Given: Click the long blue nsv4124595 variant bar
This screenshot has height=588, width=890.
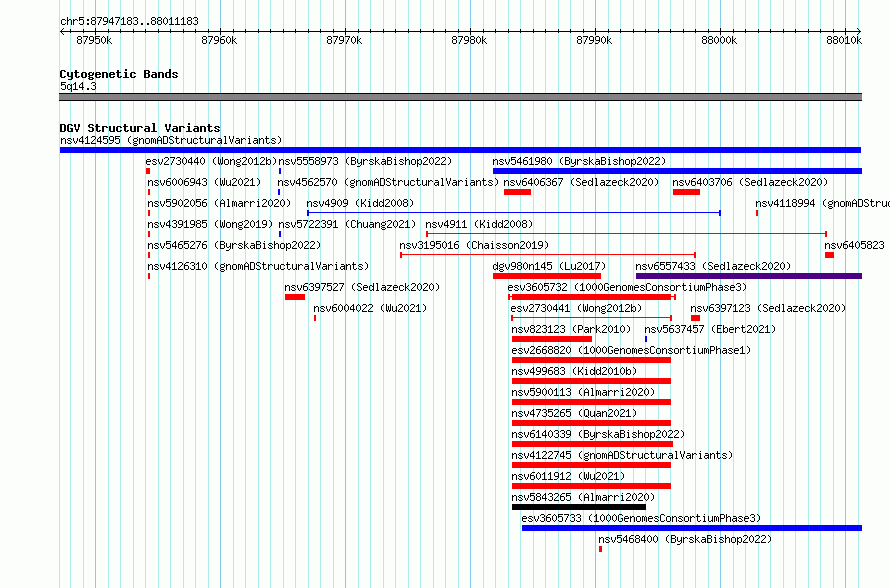Looking at the screenshot, I should click(460, 150).
